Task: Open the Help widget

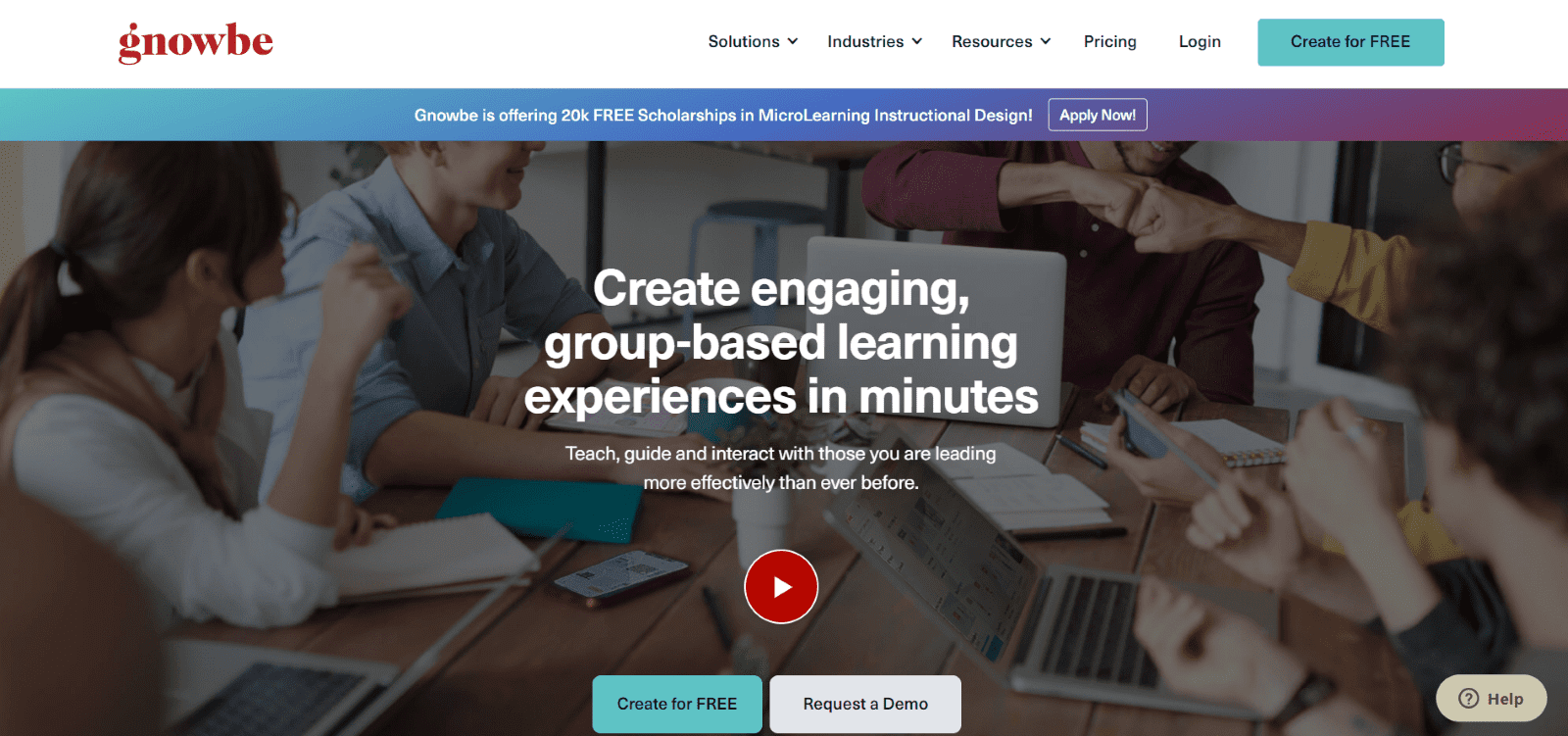Action: click(x=1492, y=699)
